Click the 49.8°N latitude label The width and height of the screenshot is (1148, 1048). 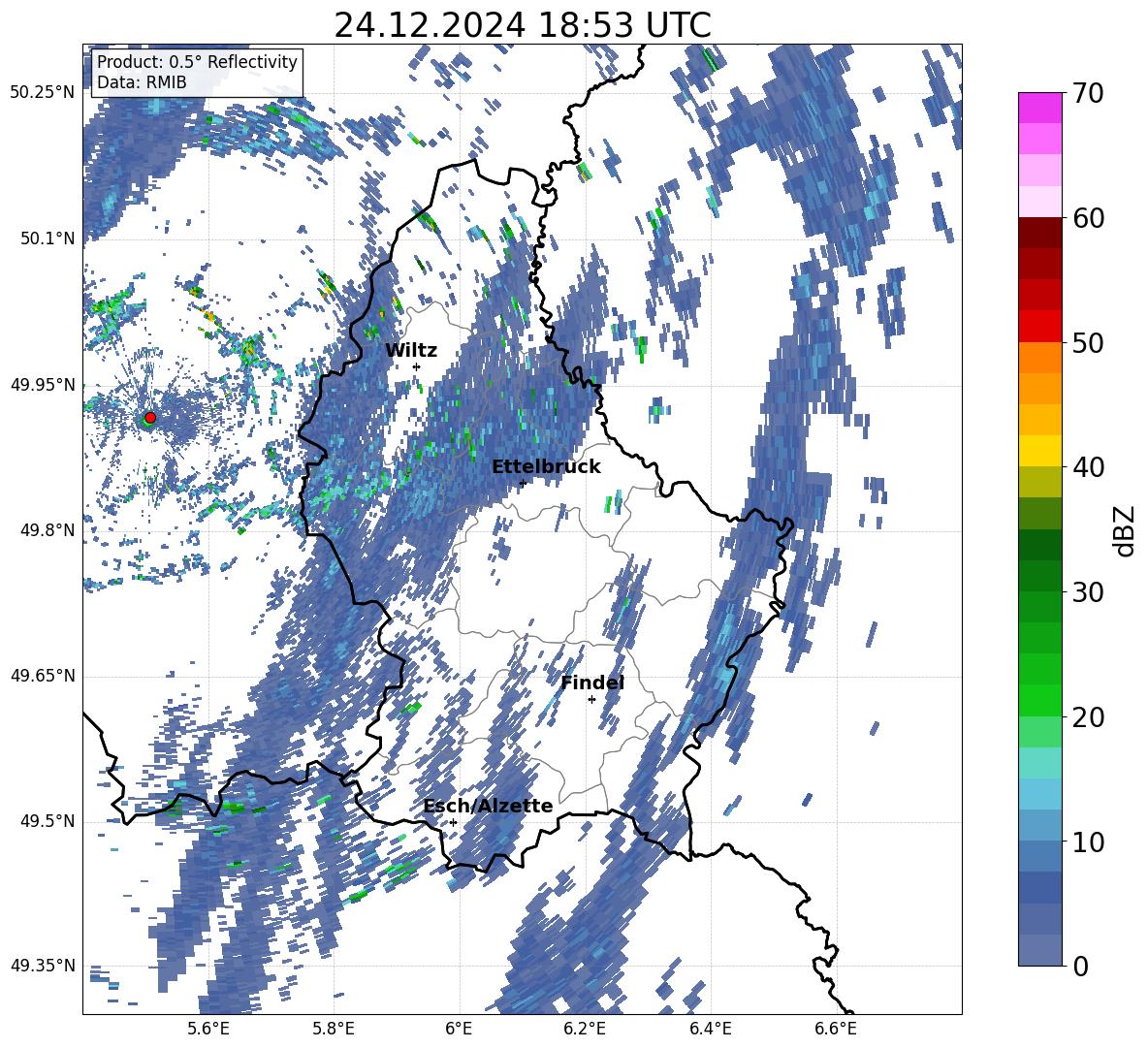(x=47, y=530)
